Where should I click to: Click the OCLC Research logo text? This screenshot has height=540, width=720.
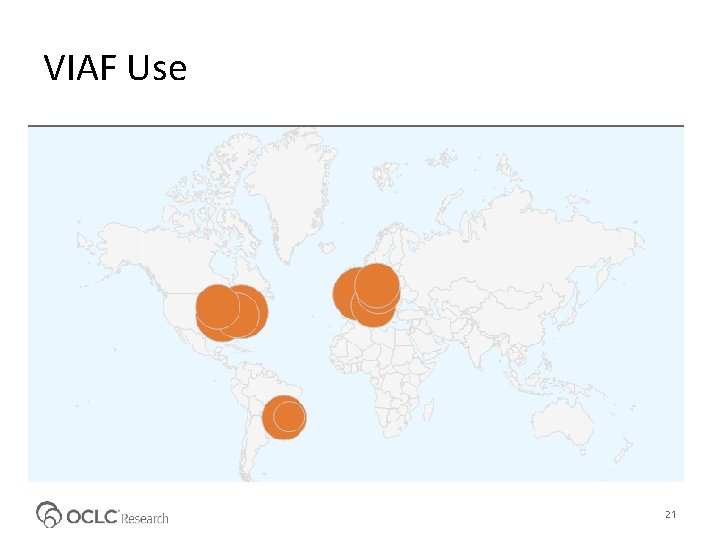tap(118, 517)
